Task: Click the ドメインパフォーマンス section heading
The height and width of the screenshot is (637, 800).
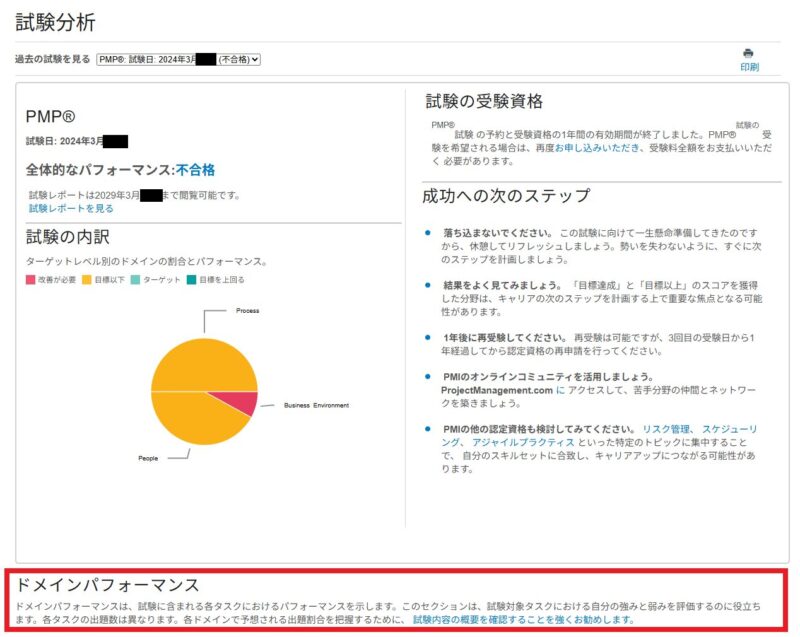Action: pyautogui.click(x=107, y=585)
